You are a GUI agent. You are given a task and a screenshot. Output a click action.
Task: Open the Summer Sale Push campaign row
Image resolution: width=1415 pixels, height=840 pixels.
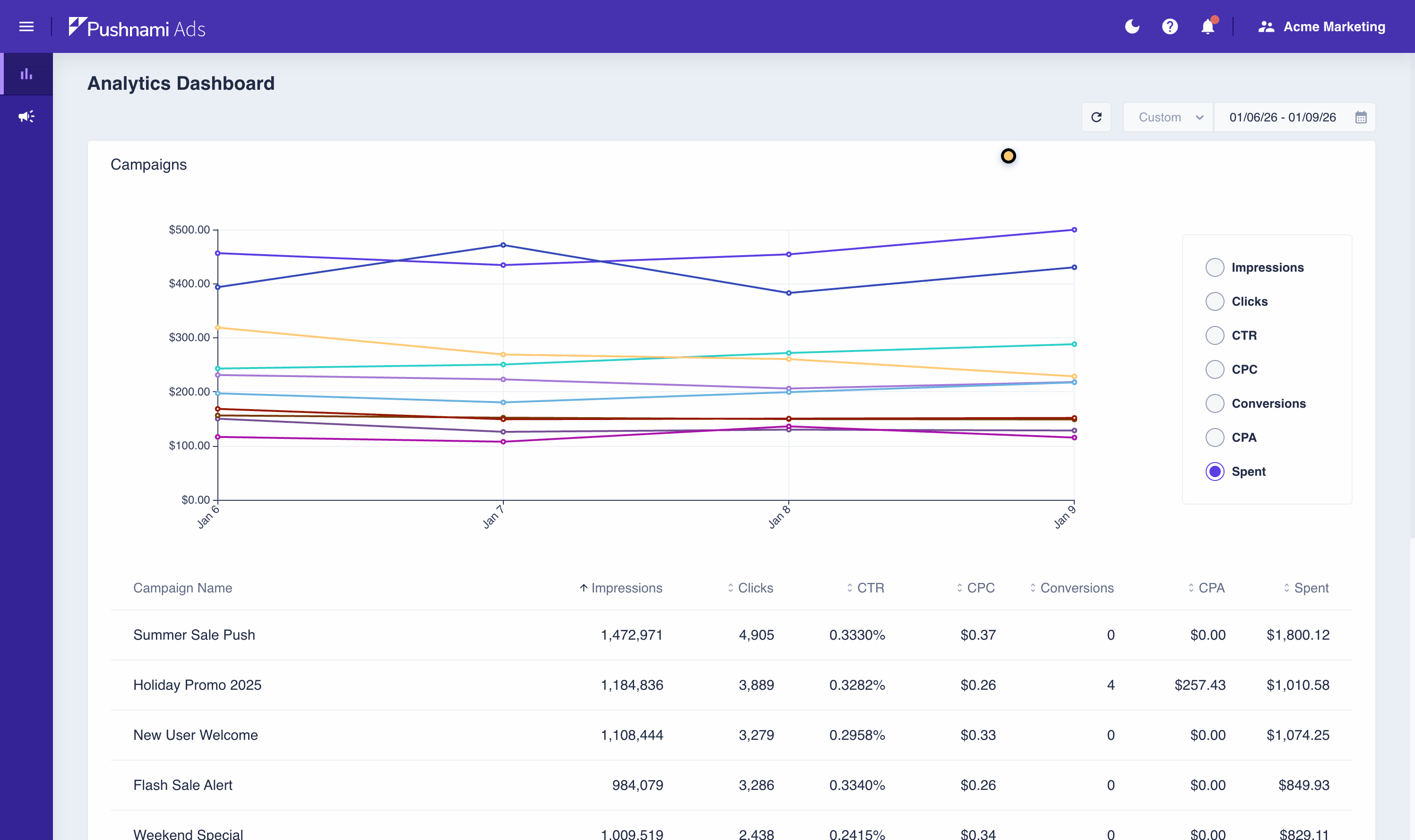194,634
